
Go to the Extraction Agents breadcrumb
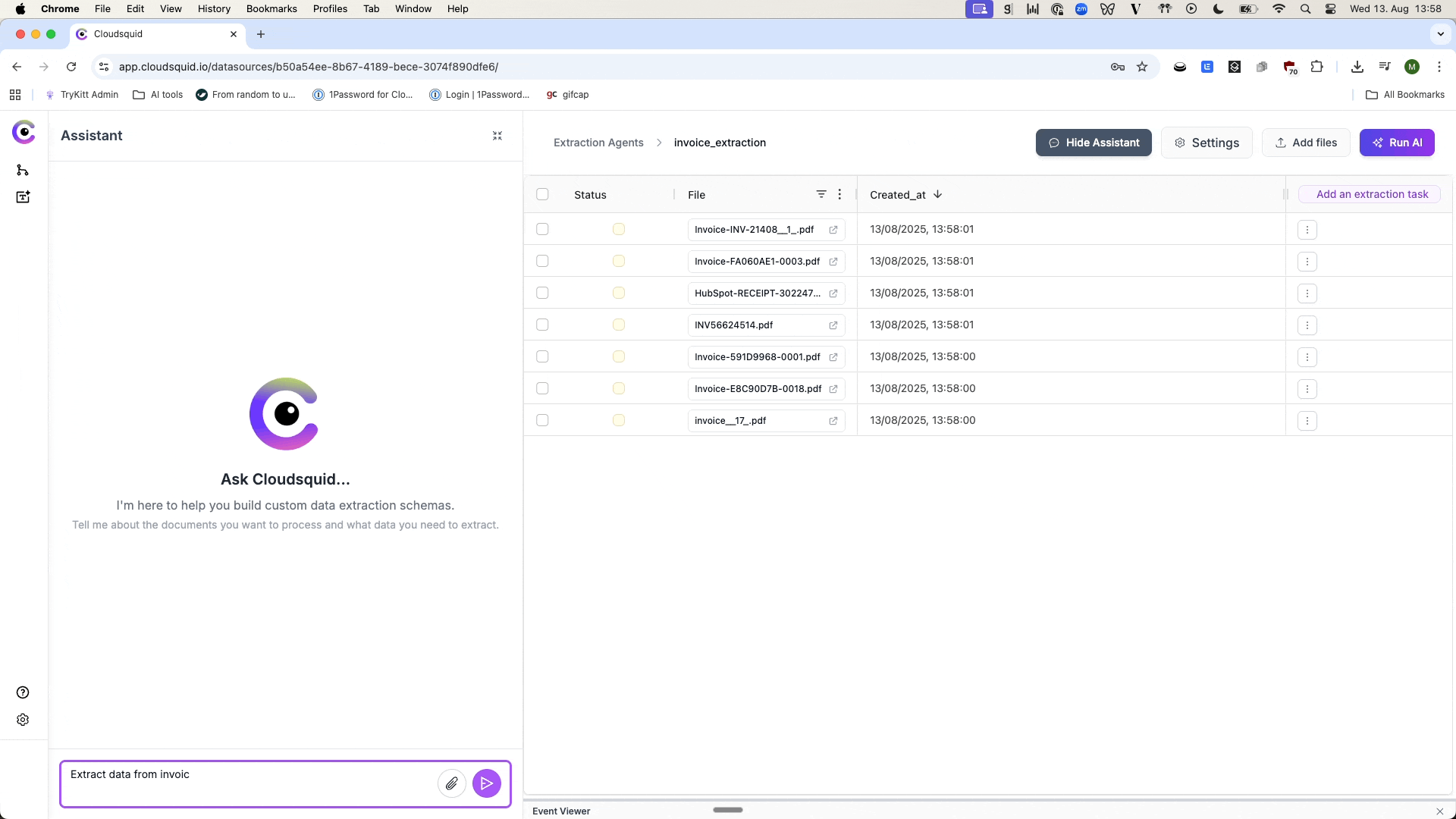[598, 143]
